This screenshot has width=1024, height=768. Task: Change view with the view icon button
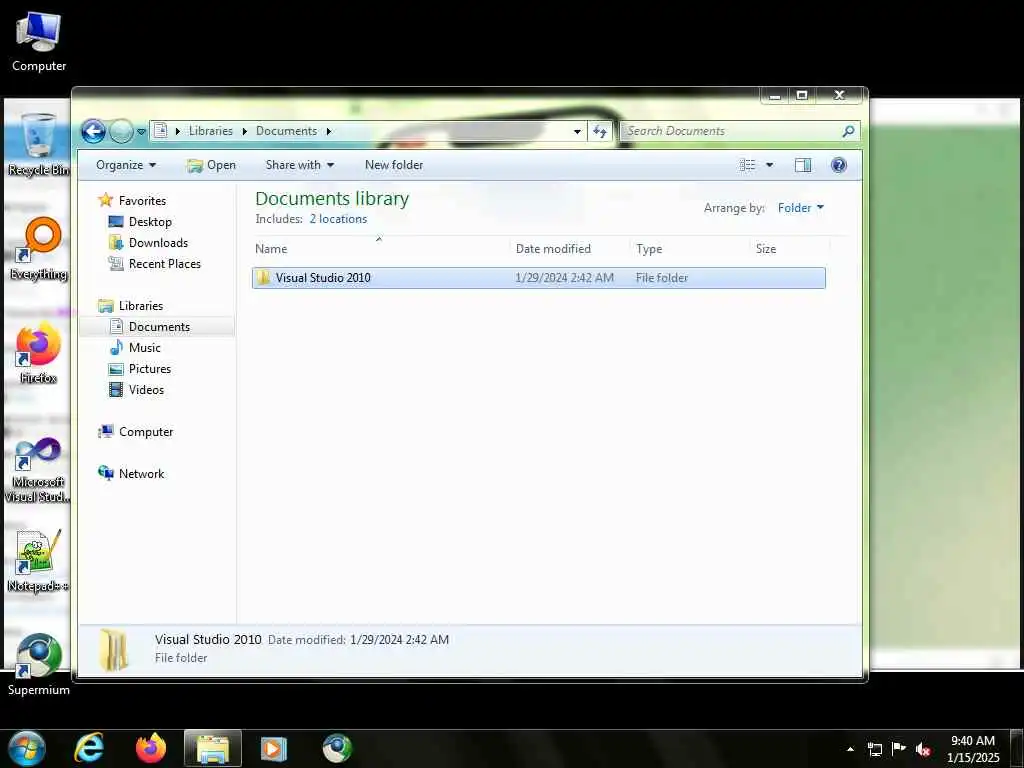[x=747, y=165]
